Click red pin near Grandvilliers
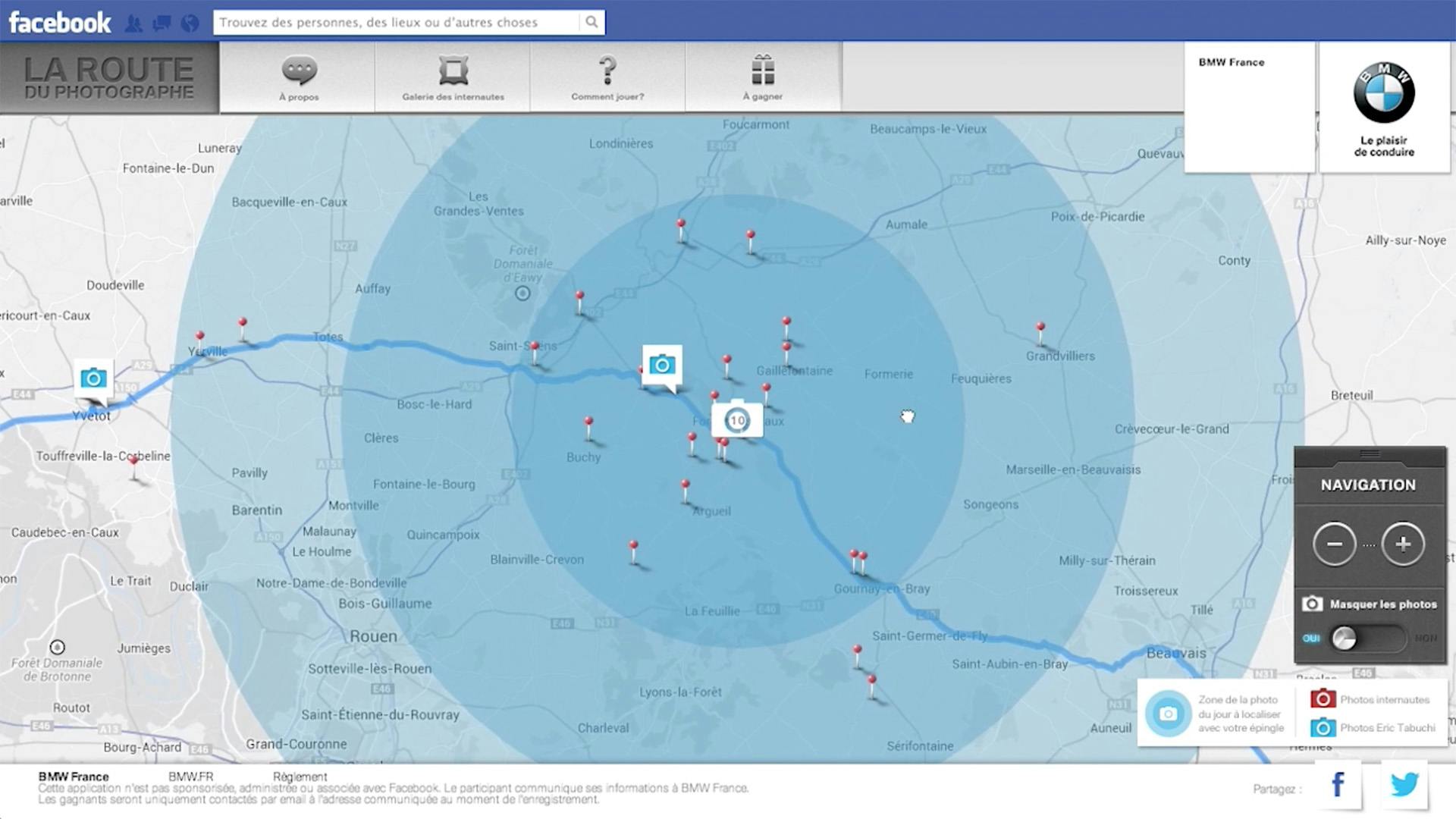The width and height of the screenshot is (1456, 819). click(1040, 333)
